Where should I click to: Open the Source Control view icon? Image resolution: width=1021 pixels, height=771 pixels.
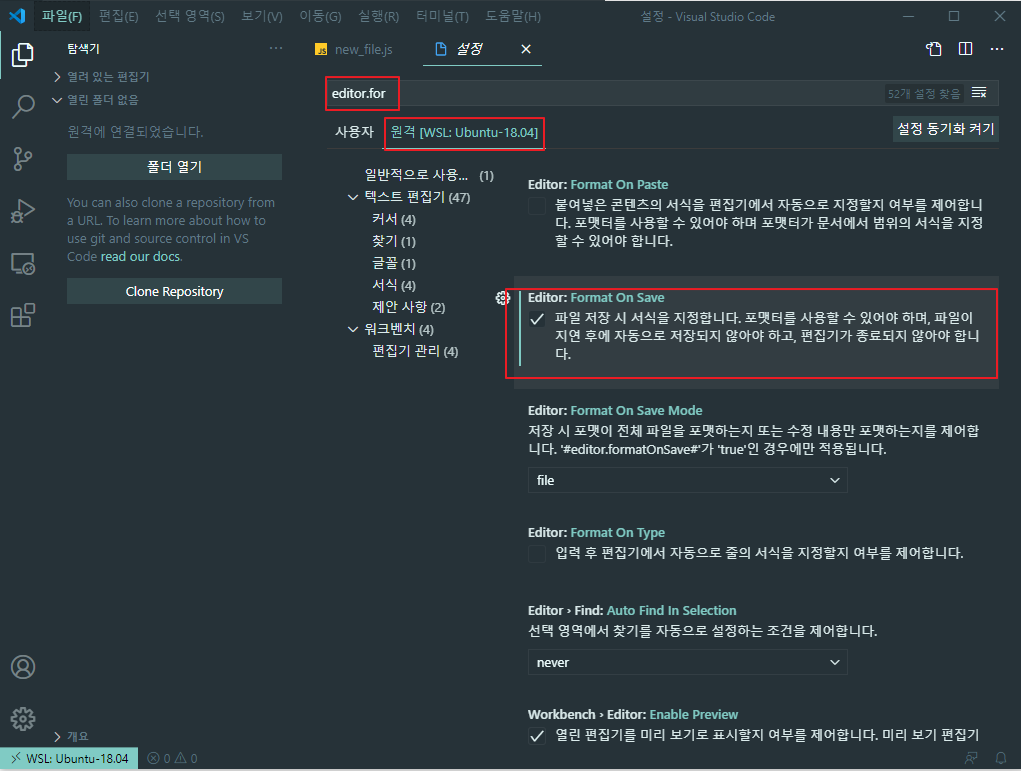[23, 159]
